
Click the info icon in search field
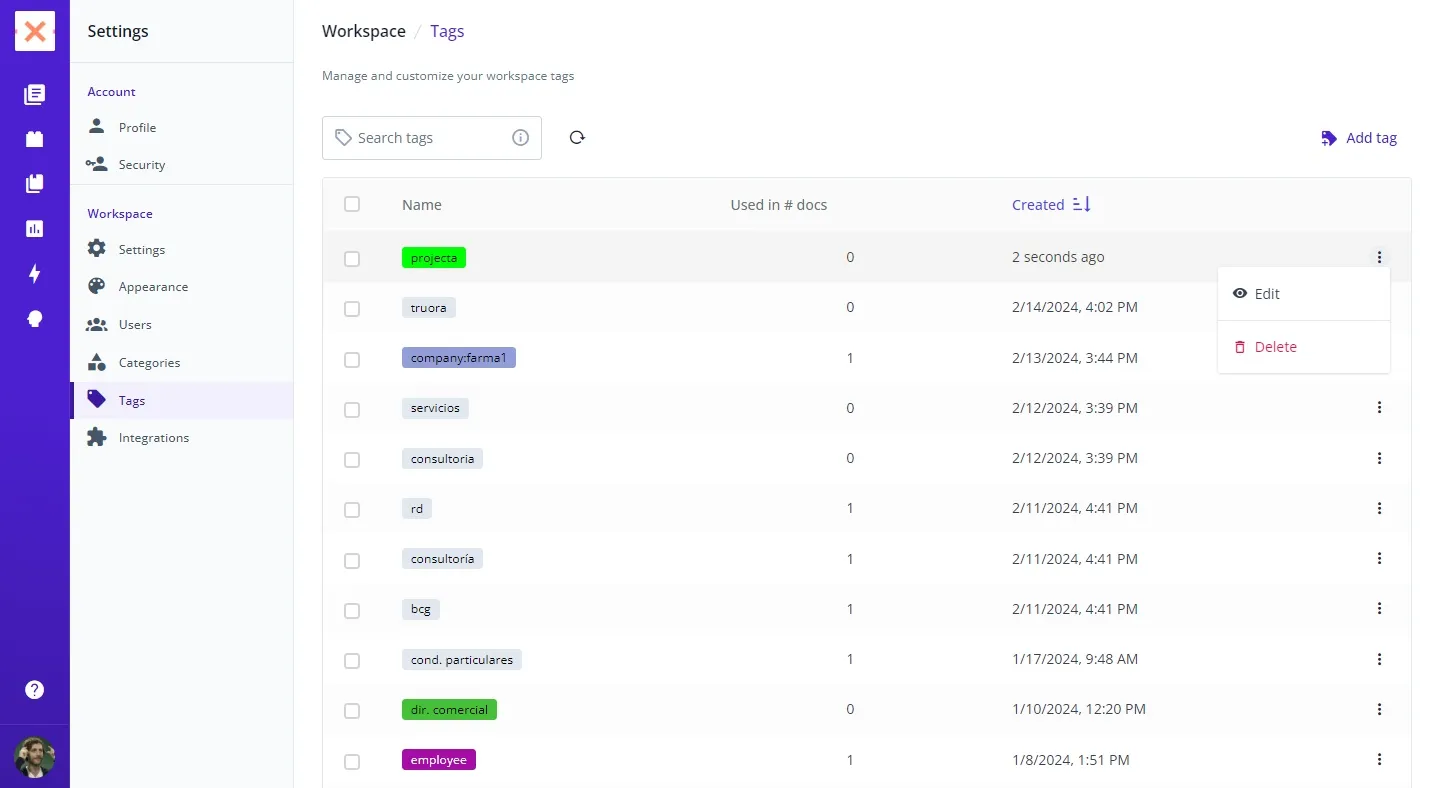click(520, 138)
